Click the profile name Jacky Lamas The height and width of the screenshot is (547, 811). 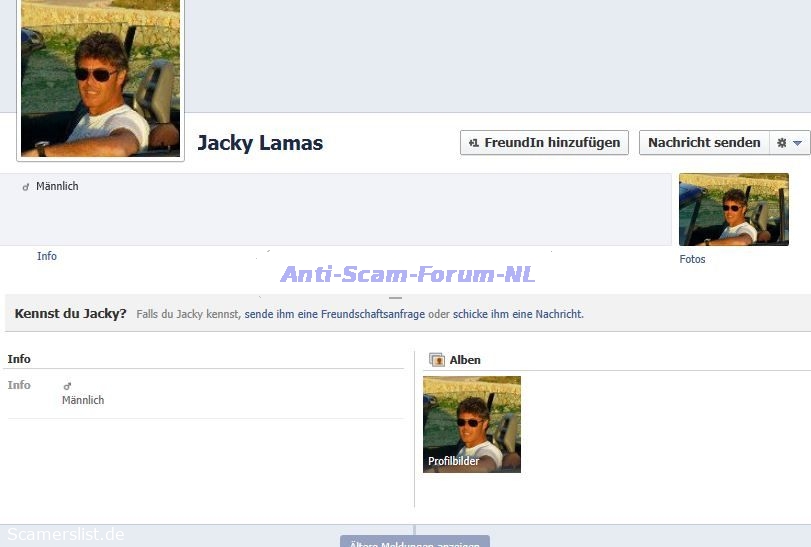coord(260,143)
